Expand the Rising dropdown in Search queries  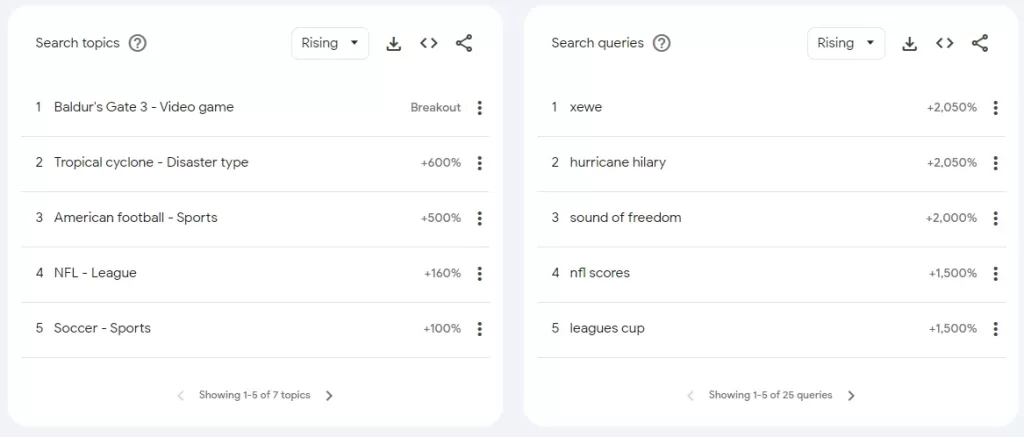pos(846,43)
